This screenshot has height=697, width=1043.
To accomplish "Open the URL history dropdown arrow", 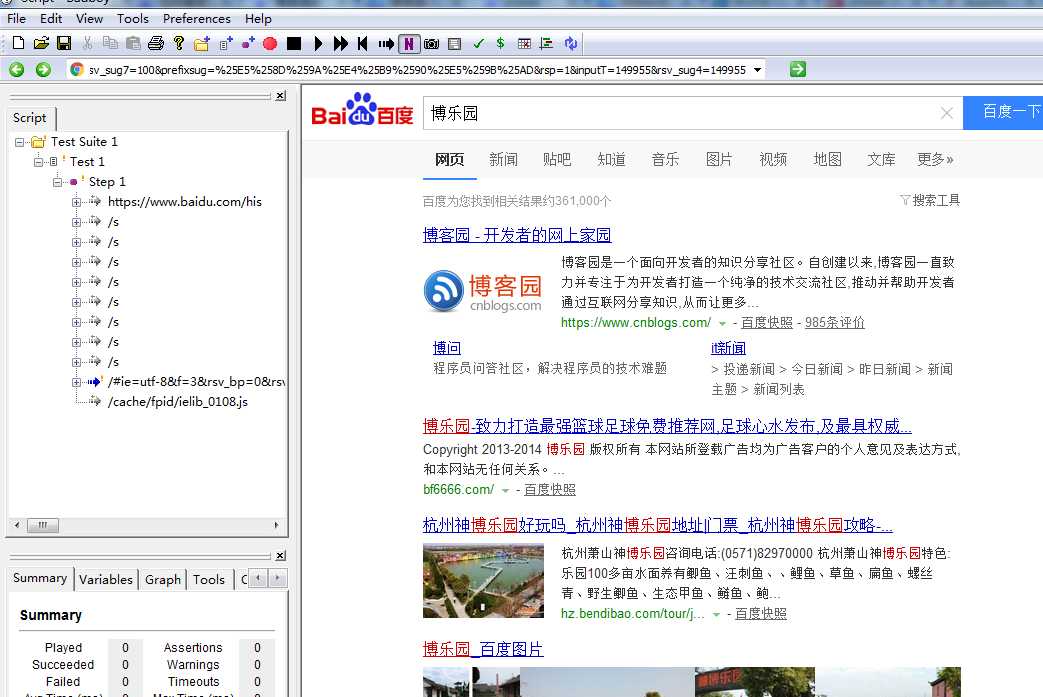I will 758,70.
